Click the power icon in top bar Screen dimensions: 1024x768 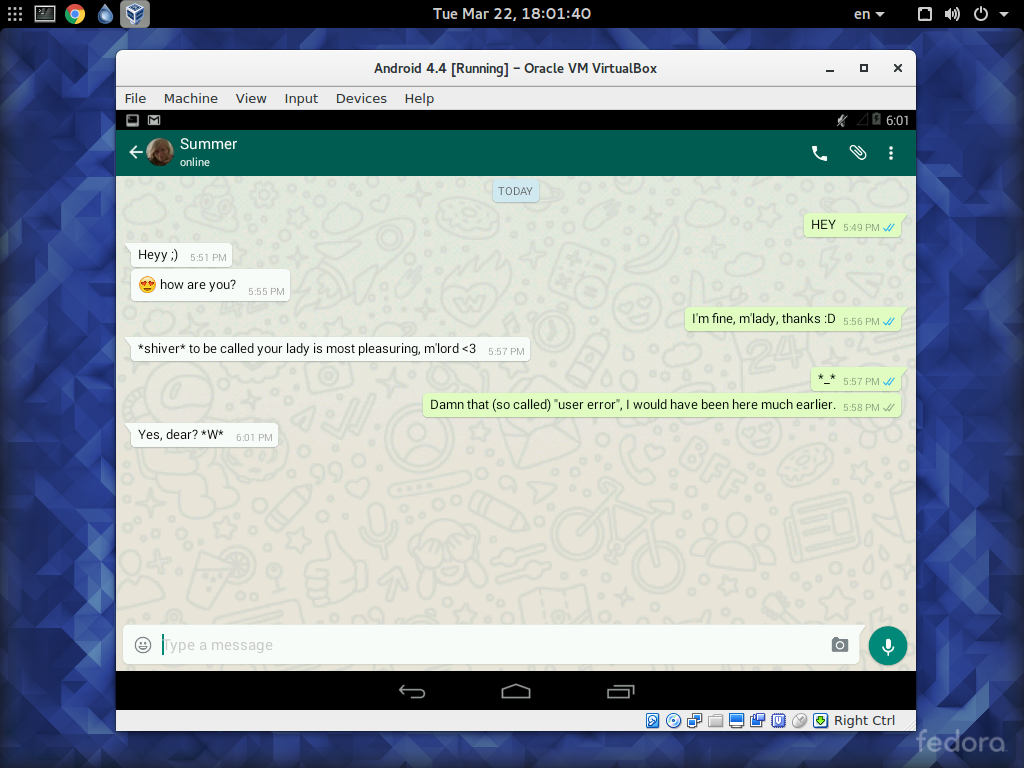(x=981, y=14)
